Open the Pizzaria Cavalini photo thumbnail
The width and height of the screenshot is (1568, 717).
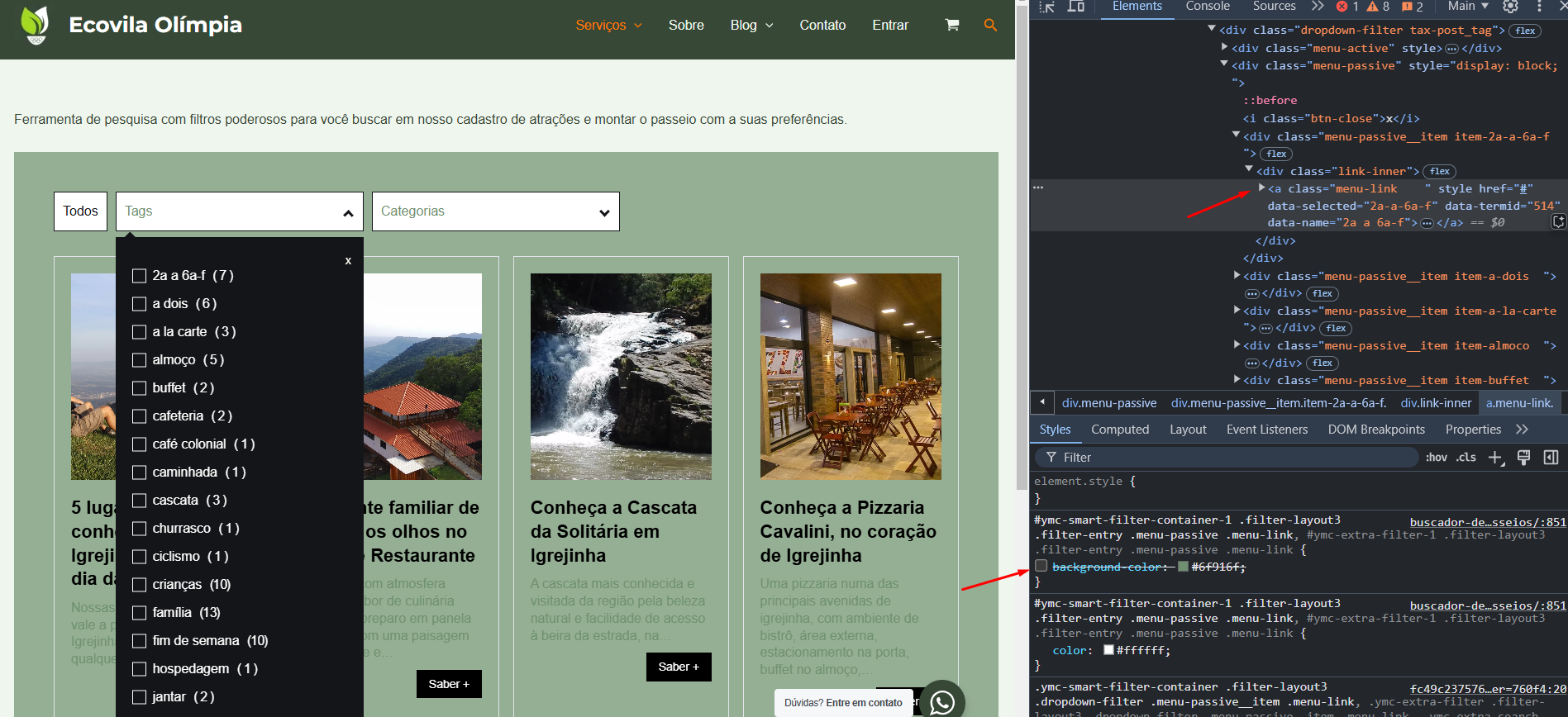(851, 377)
